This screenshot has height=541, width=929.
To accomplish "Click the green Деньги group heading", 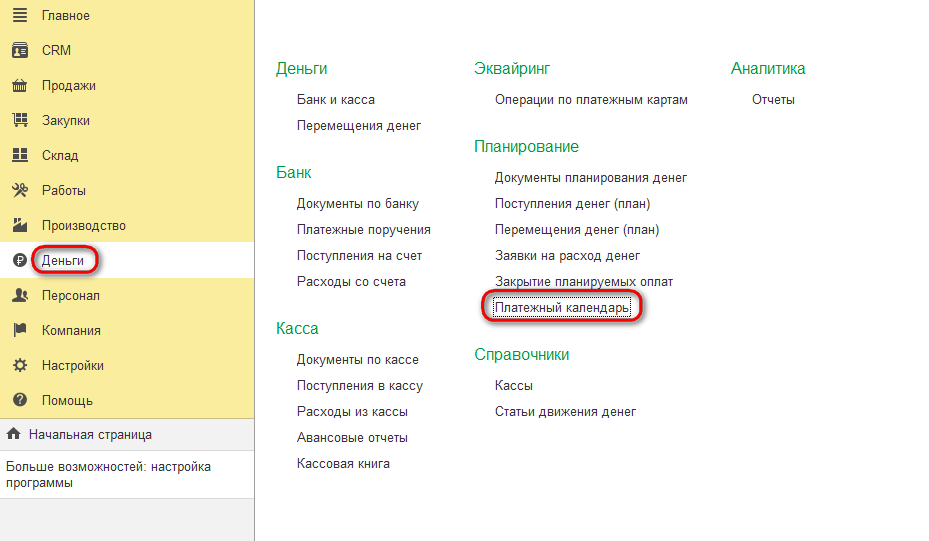I will coord(302,69).
